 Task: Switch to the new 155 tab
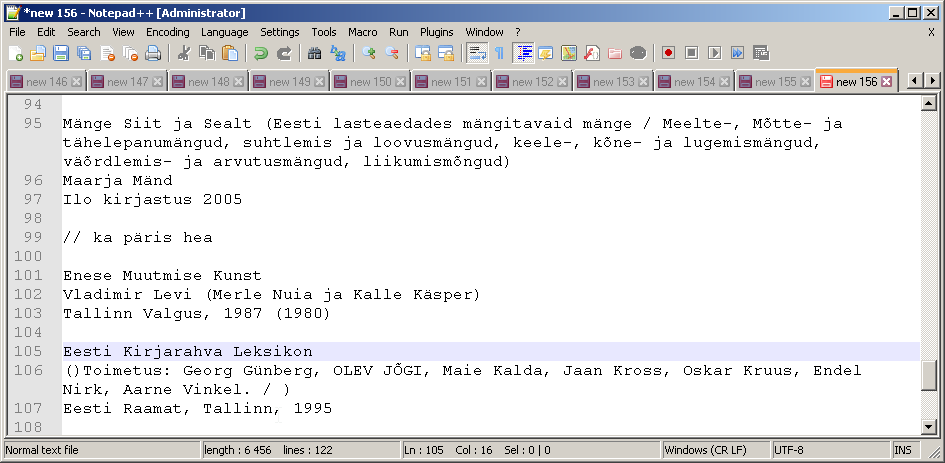coord(775,82)
